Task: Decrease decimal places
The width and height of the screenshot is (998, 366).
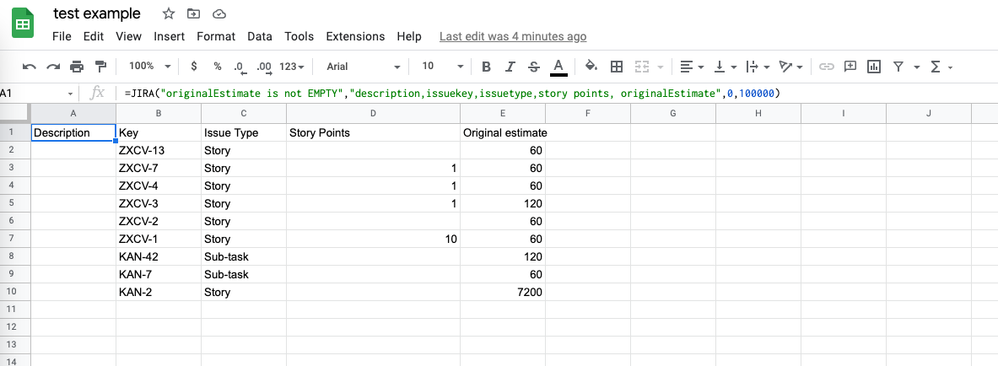Action: tap(239, 66)
